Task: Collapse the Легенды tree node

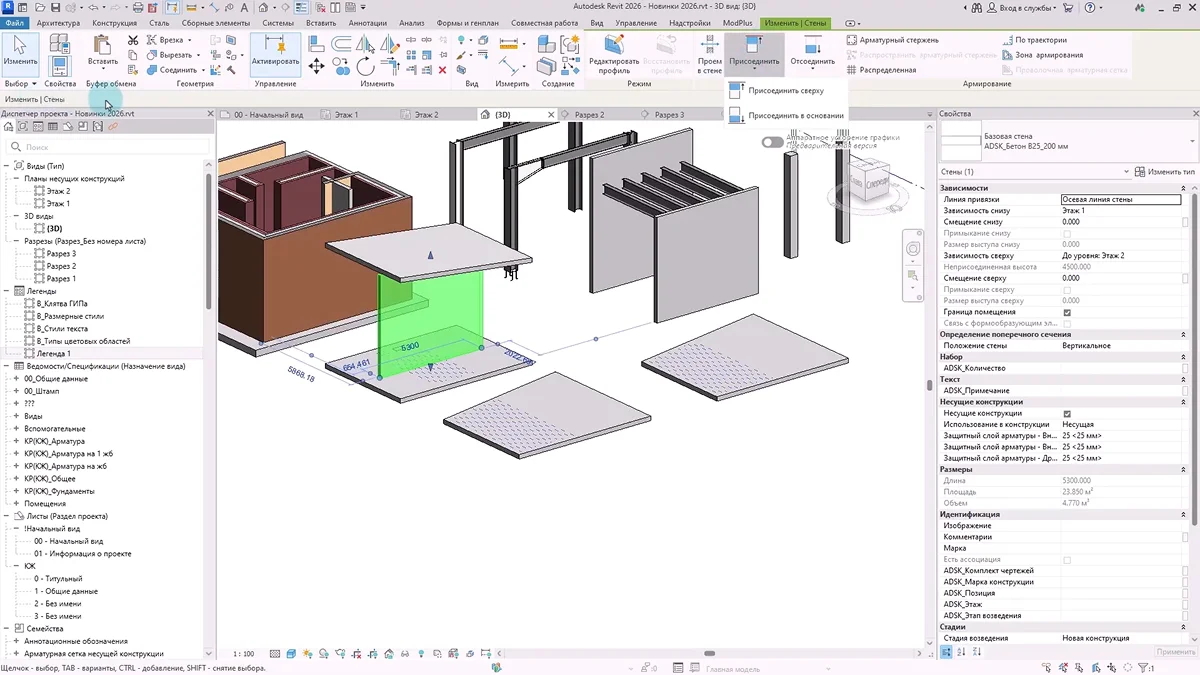Action: pyautogui.click(x=6, y=291)
